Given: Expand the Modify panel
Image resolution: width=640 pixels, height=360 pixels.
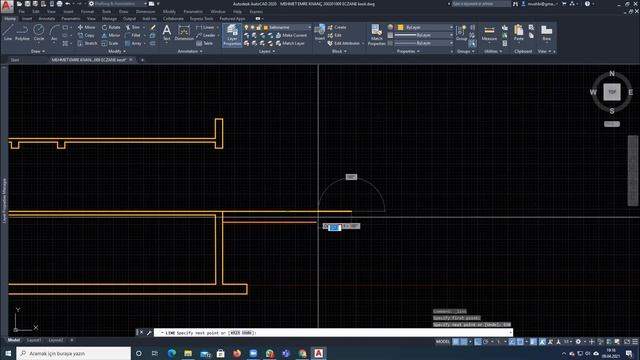Looking at the screenshot, I should [117, 51].
